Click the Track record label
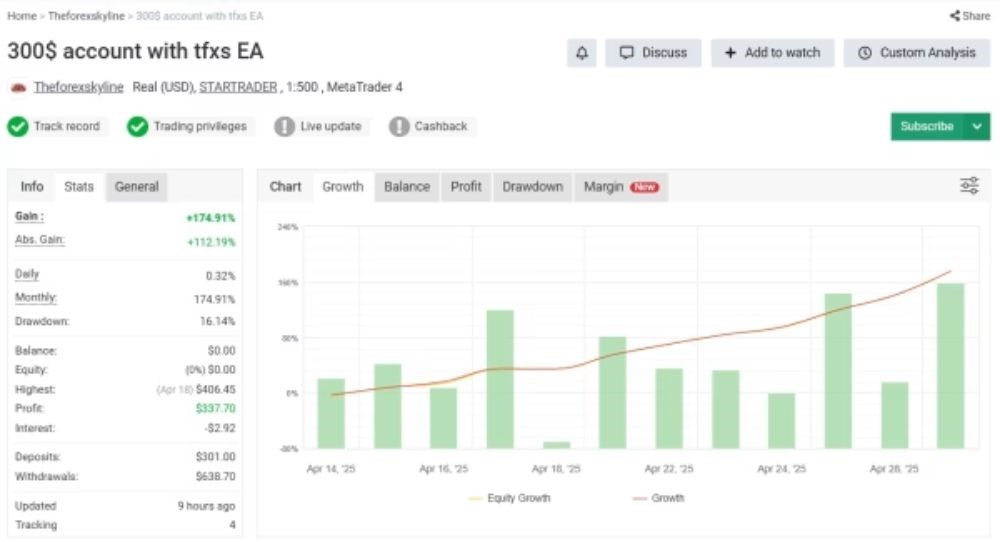Viewport: 1000px width, 542px height. click(66, 126)
